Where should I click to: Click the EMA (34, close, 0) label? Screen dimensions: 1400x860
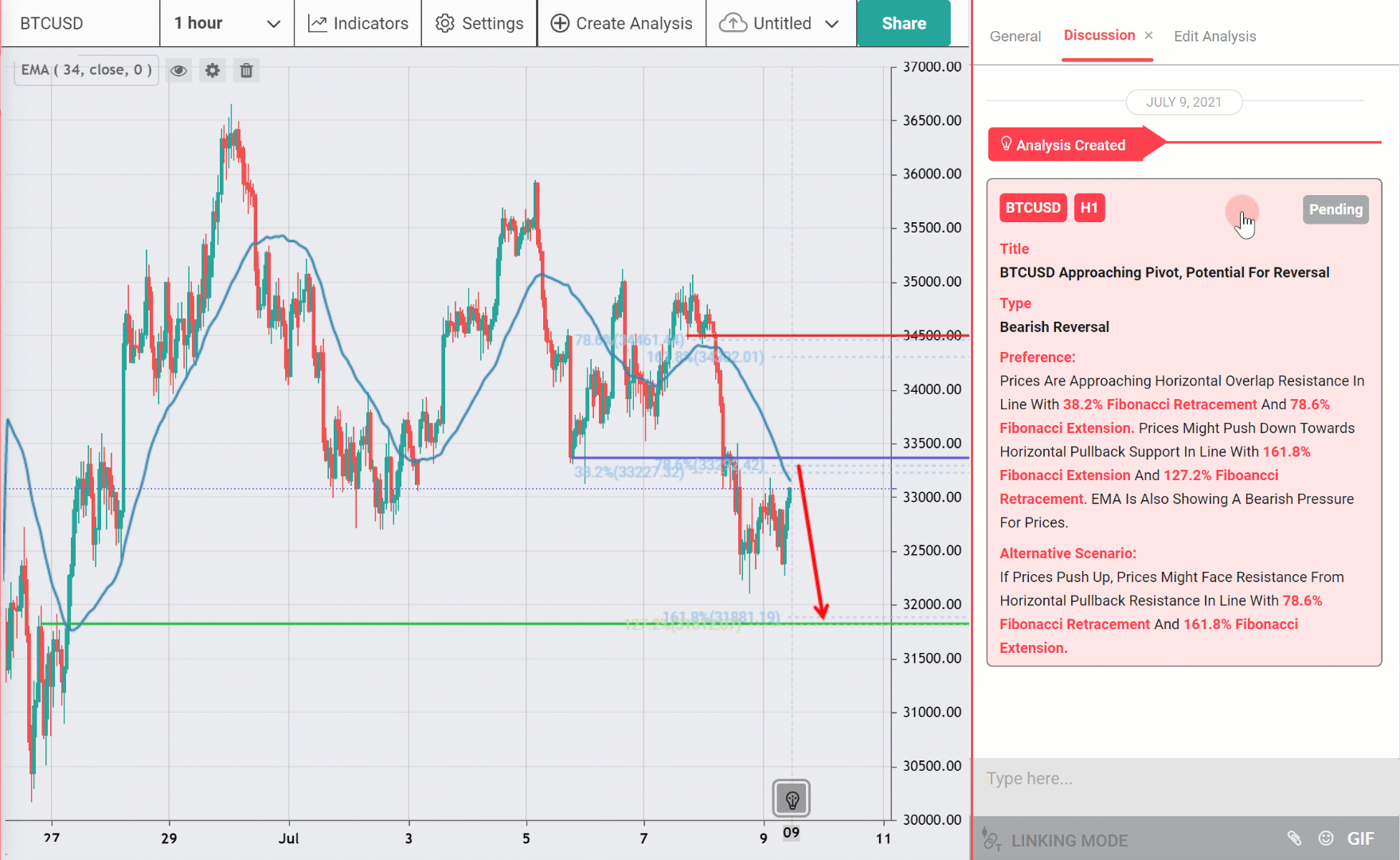pyautogui.click(x=87, y=70)
